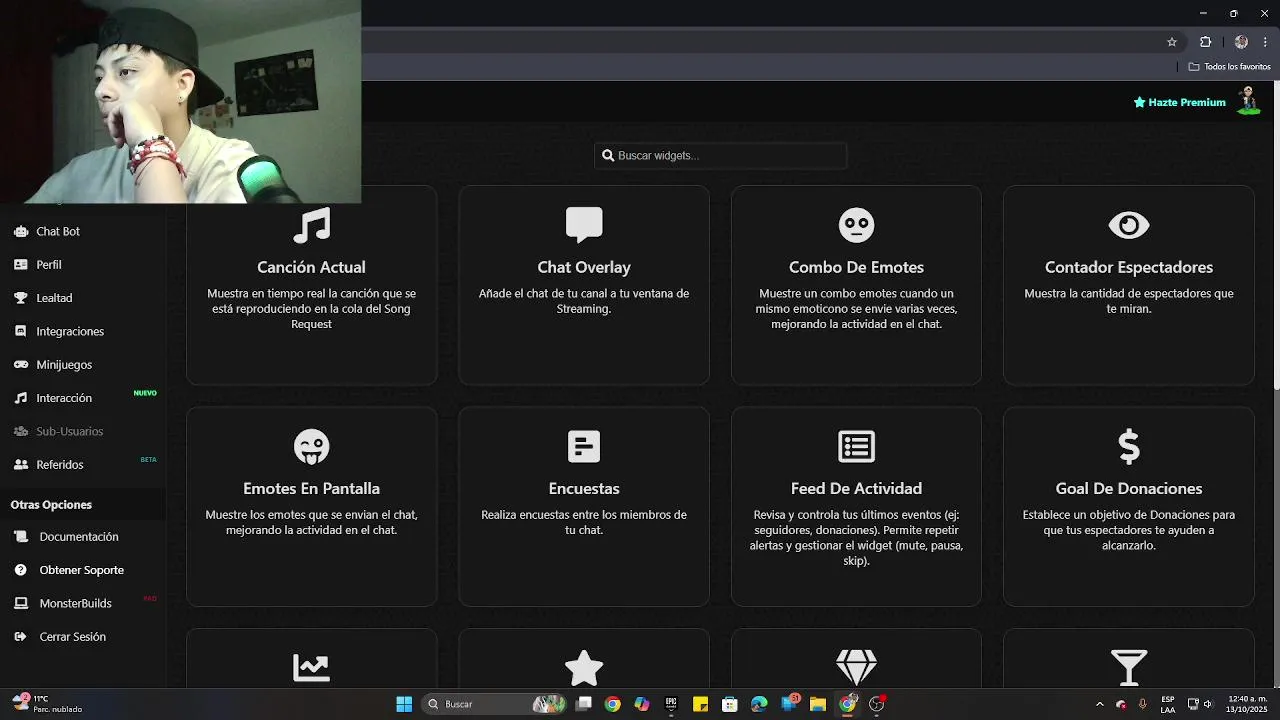
Task: Click the Chat Bot robot icon in sidebar
Action: pyautogui.click(x=20, y=231)
